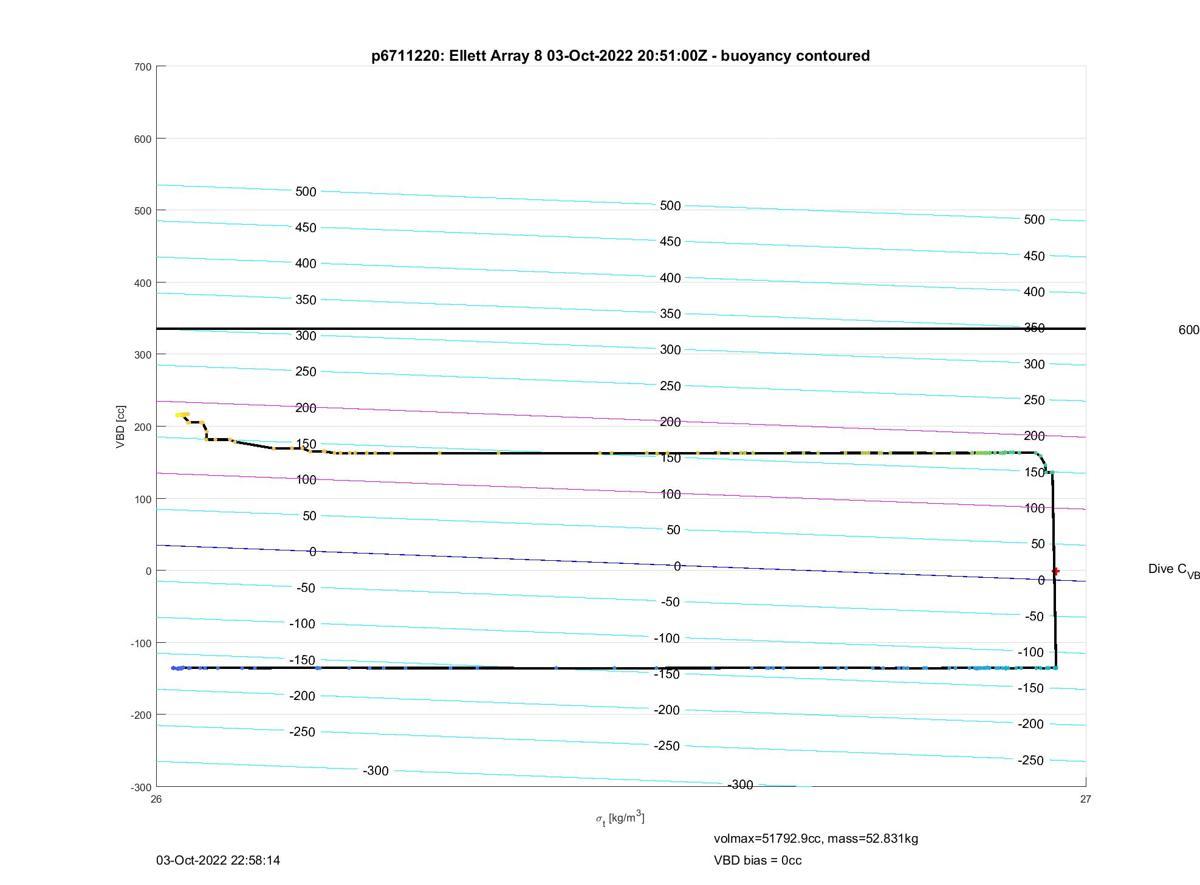Click the cut-off 'Dive C' label at right edge
This screenshot has width=1200, height=885.
pyautogui.click(x=1173, y=570)
